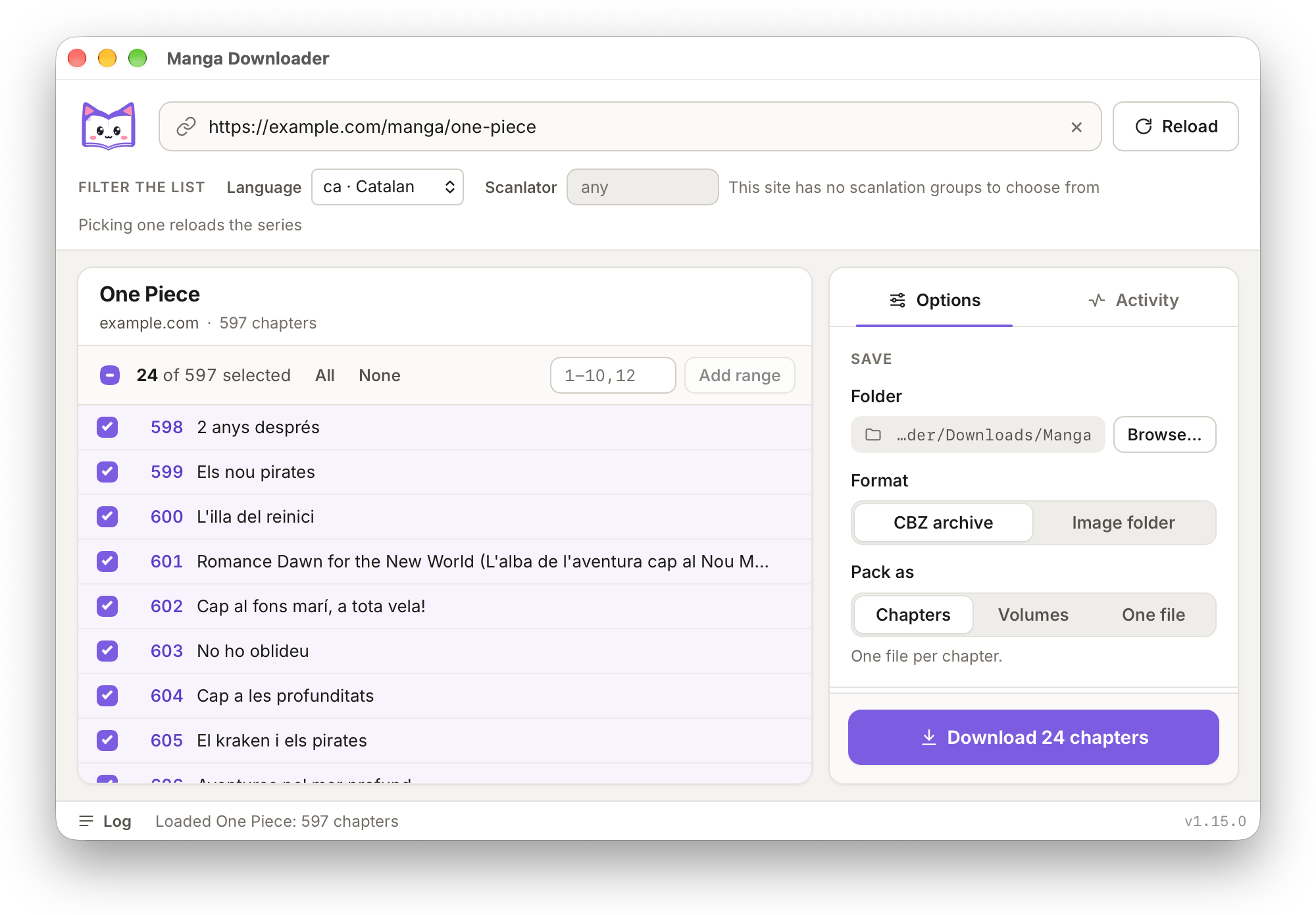The height and width of the screenshot is (915, 1316).
Task: Select None of the chapters
Action: (x=380, y=375)
